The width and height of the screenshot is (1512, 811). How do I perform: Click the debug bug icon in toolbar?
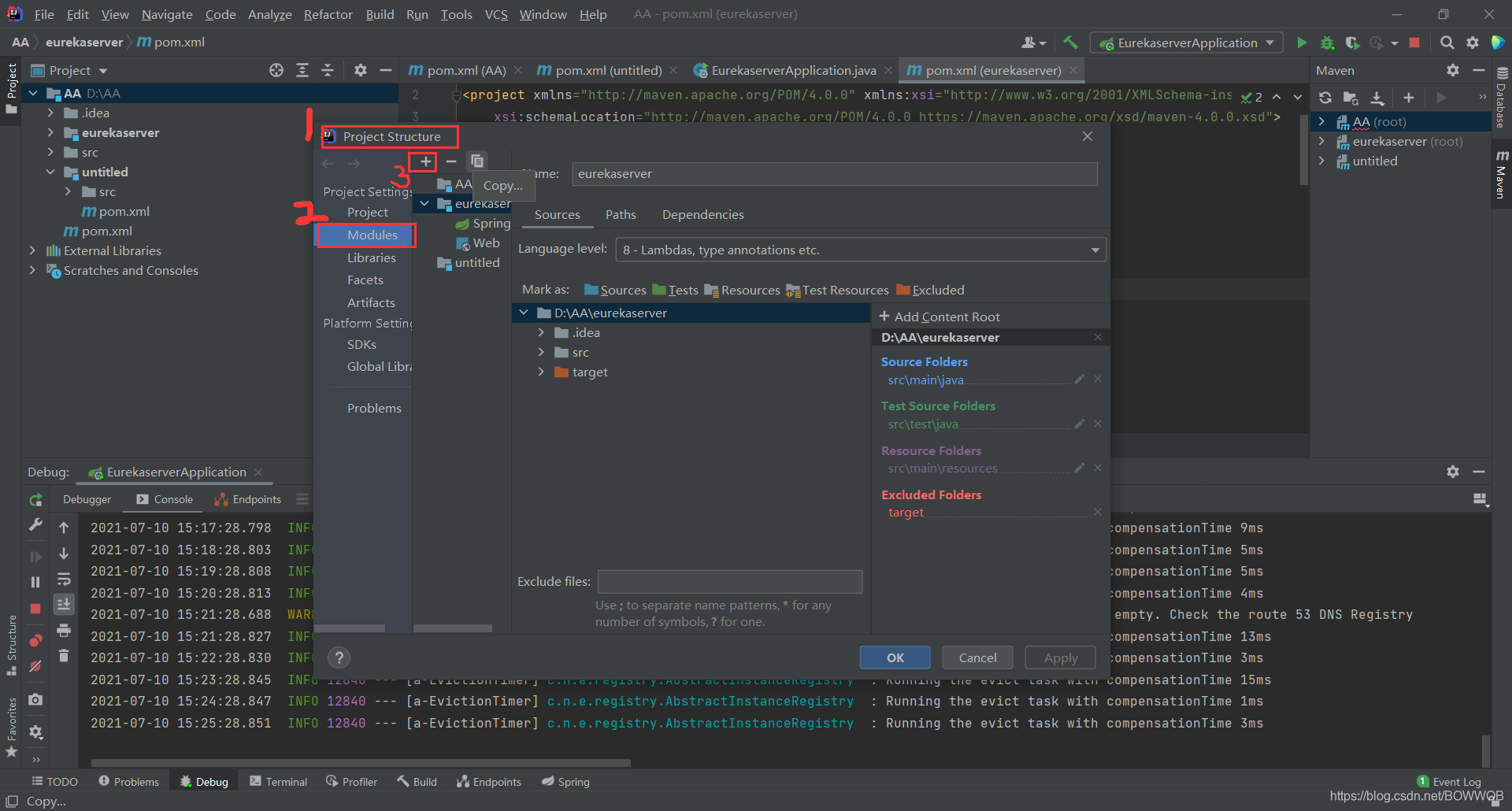(x=1327, y=43)
